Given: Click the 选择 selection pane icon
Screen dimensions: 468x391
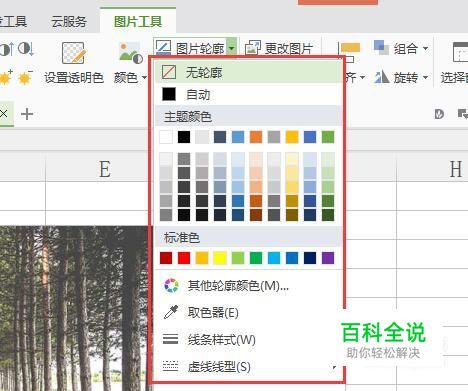Looking at the screenshot, I should click(460, 51).
